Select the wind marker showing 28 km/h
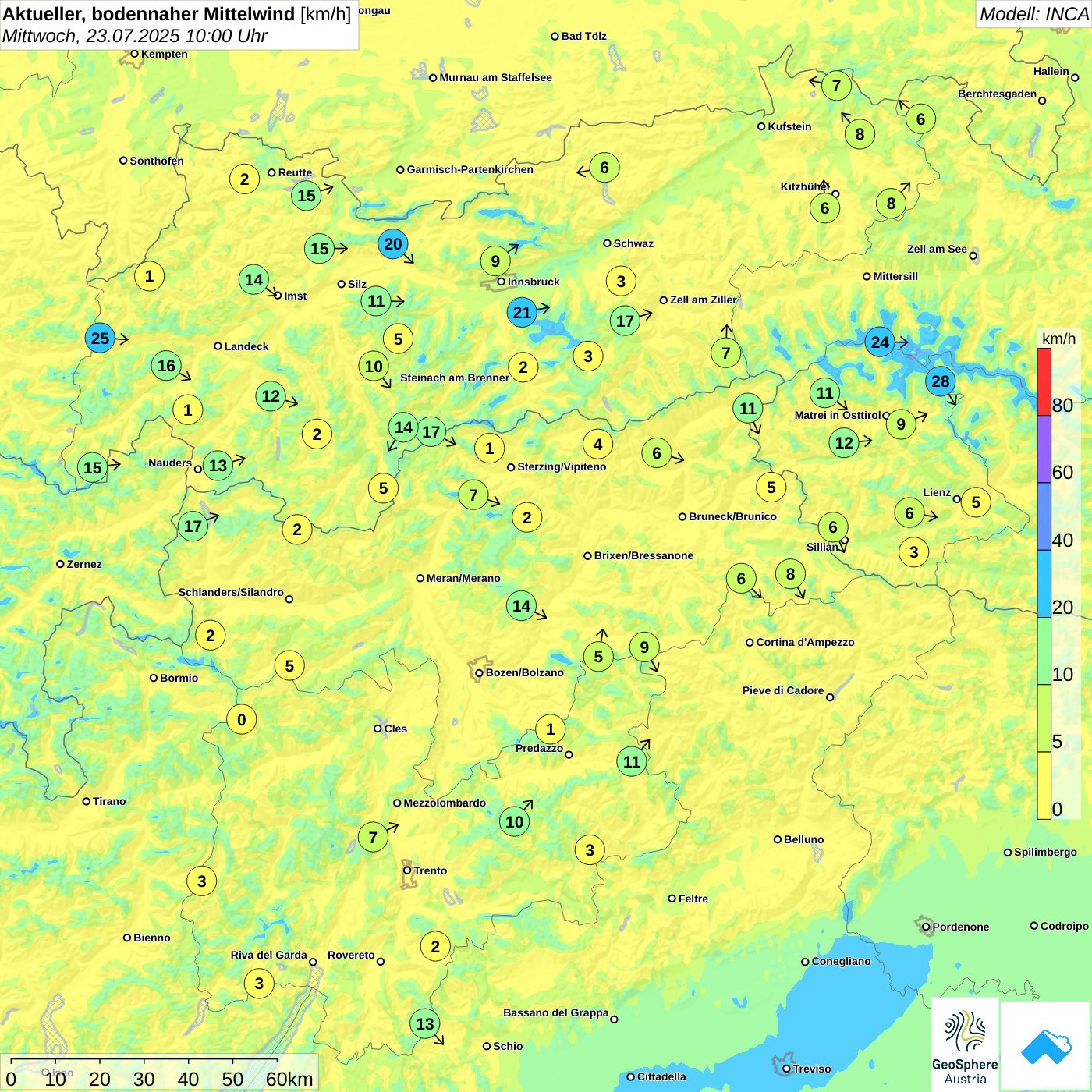 pos(940,381)
